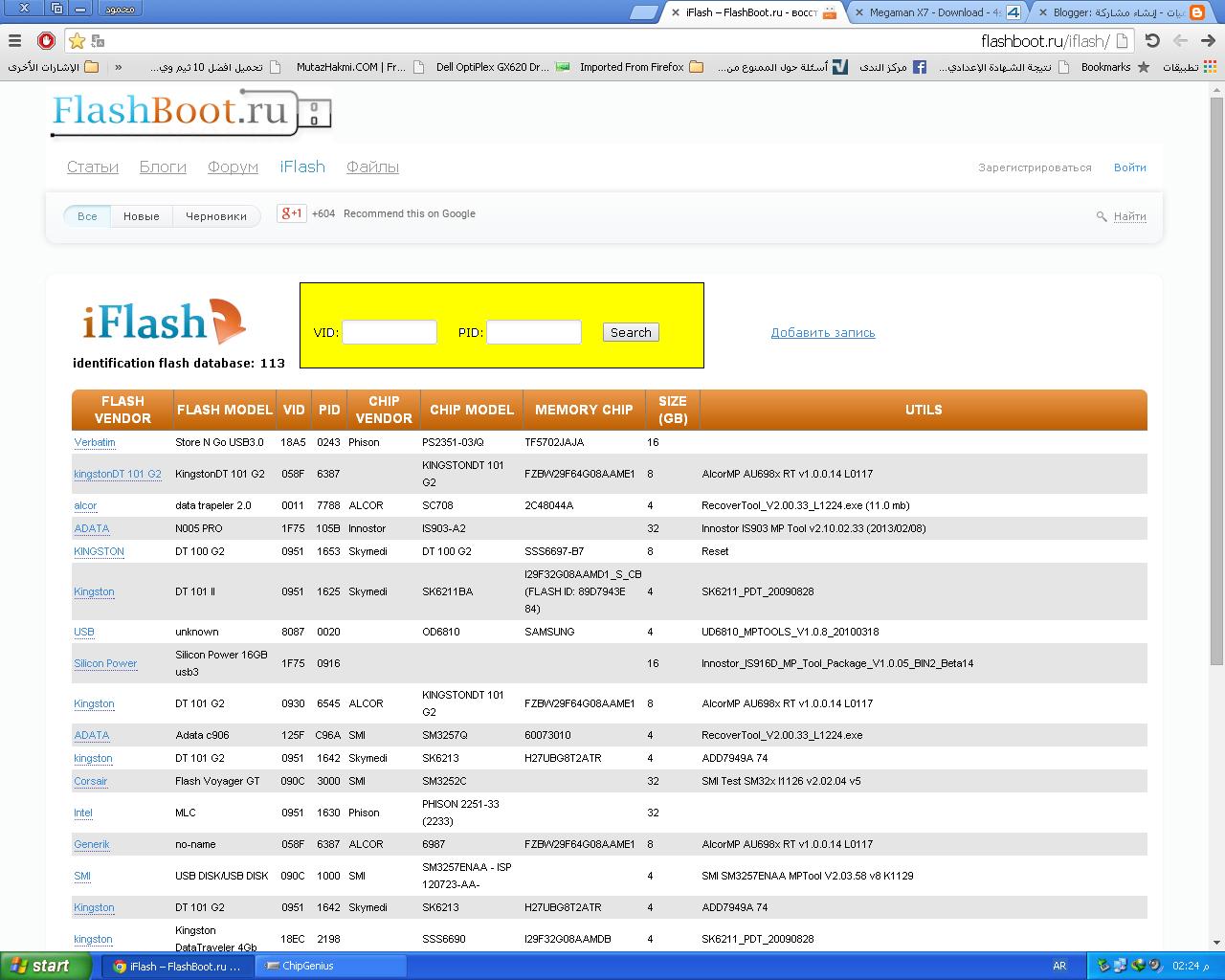This screenshot has height=980, width=1225.
Task: Select the Новые filter
Action: (142, 216)
